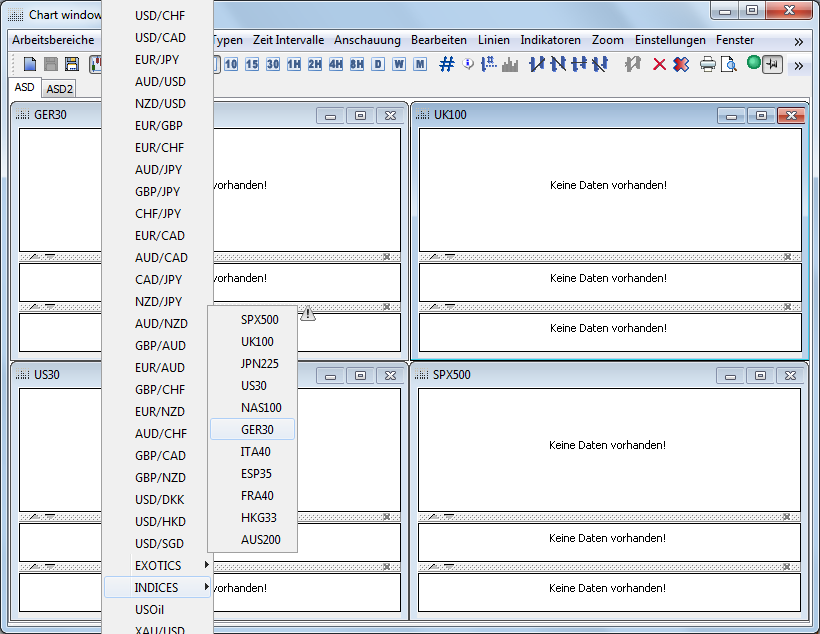Screen dimensions: 820x634
Task: Open the Indikatoren menu
Action: 550,40
